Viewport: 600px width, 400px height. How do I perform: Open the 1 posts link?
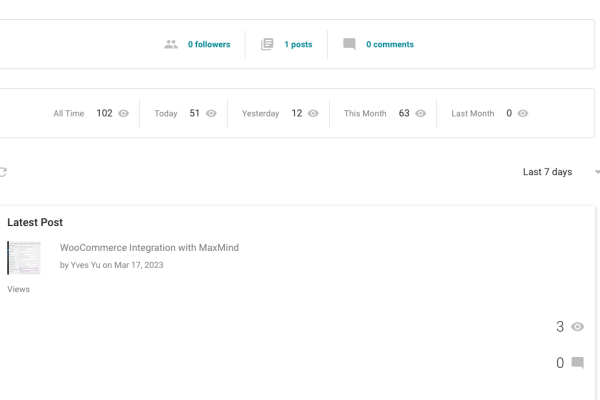[x=298, y=44]
